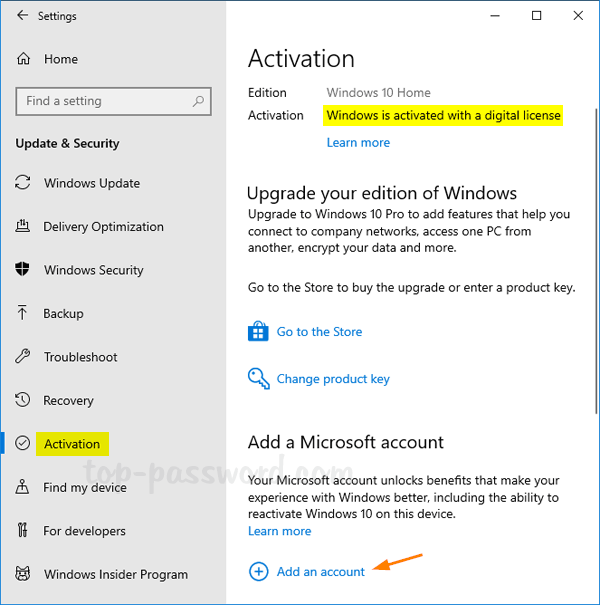Select the Find my device icon

(22, 487)
